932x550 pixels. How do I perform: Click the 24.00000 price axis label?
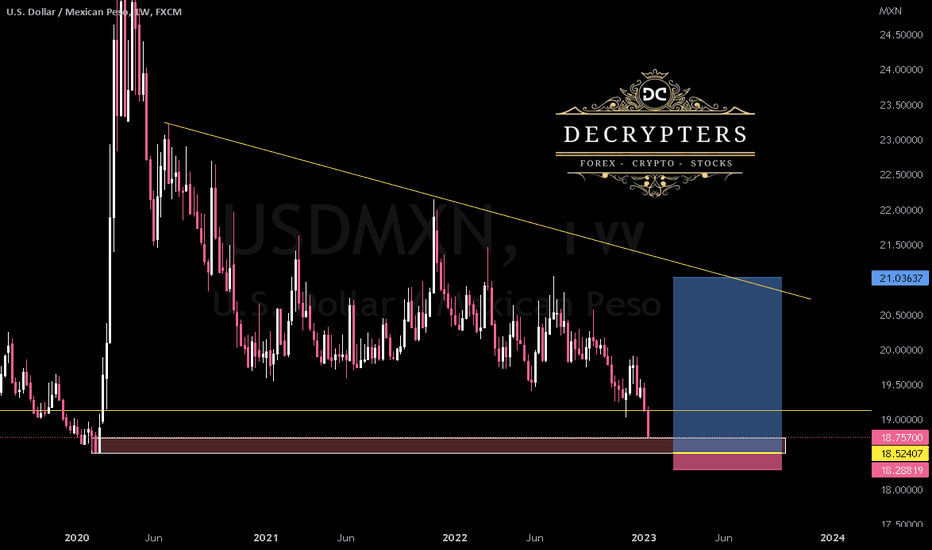coord(901,70)
